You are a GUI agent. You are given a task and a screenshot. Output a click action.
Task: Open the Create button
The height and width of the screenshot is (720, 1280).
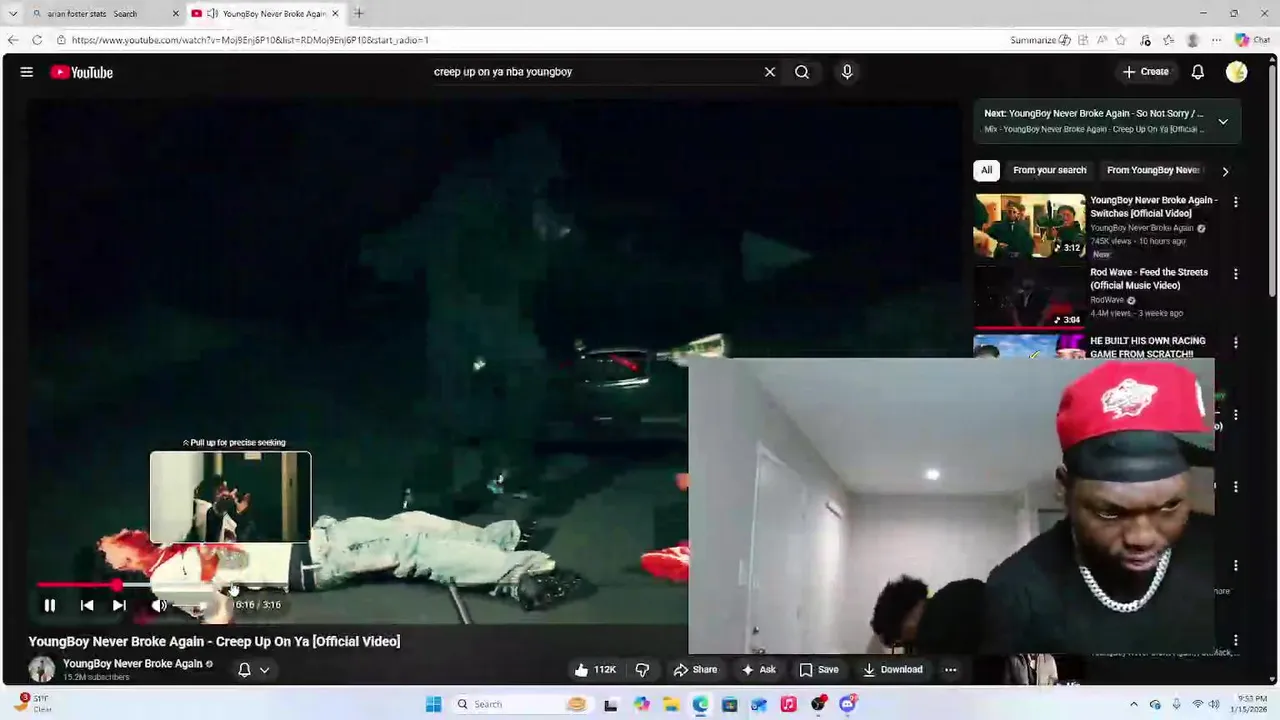pyautogui.click(x=1146, y=72)
